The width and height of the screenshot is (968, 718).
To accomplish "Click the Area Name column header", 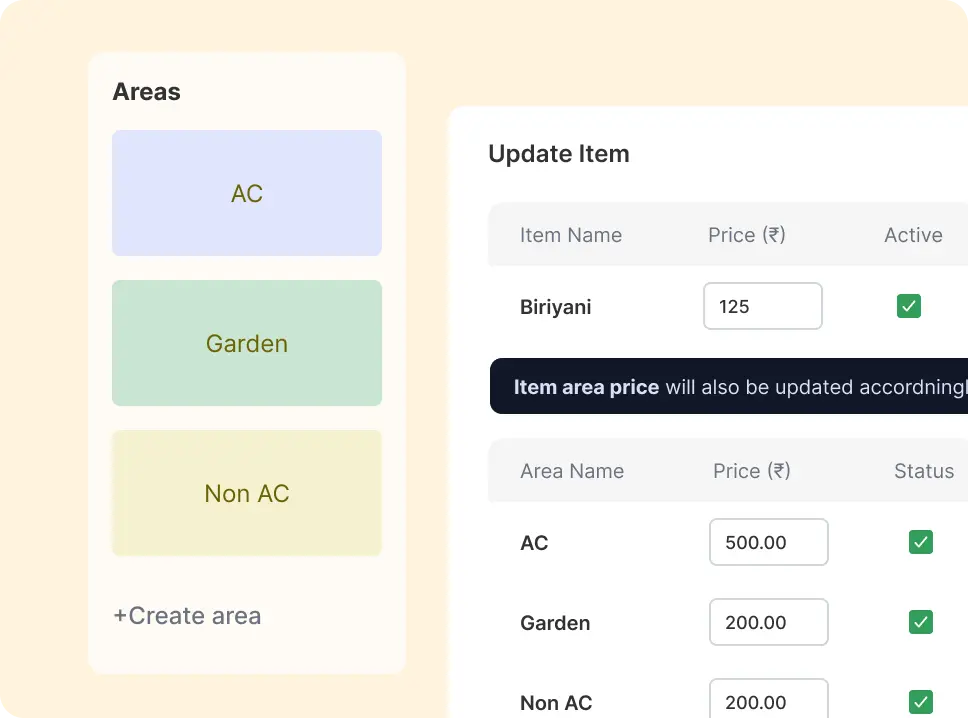I will click(572, 471).
